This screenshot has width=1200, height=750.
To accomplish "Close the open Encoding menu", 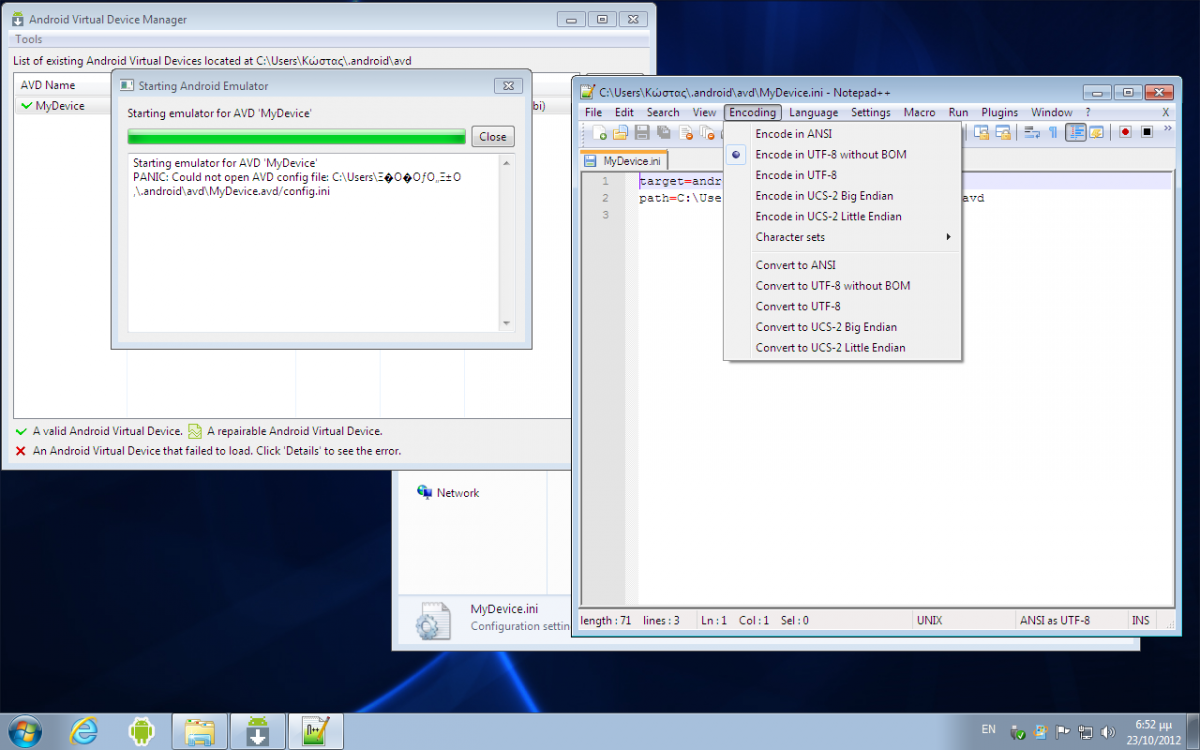I will (752, 113).
